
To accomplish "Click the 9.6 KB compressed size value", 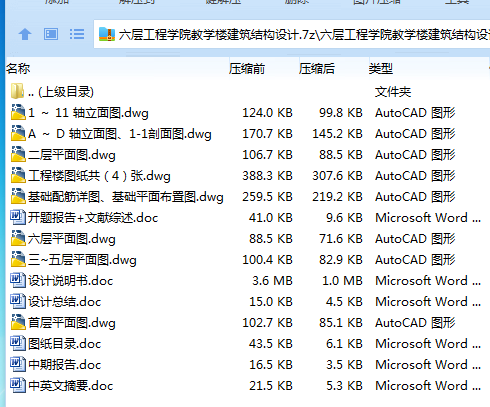I will click(x=344, y=218).
